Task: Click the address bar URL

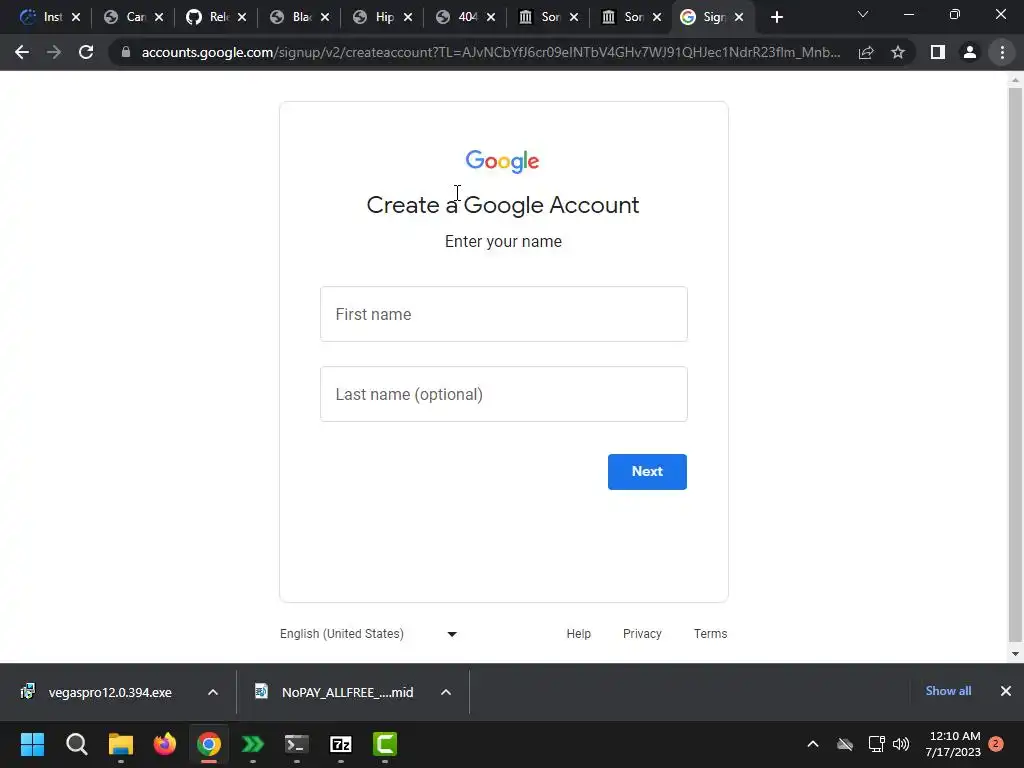Action: (491, 52)
